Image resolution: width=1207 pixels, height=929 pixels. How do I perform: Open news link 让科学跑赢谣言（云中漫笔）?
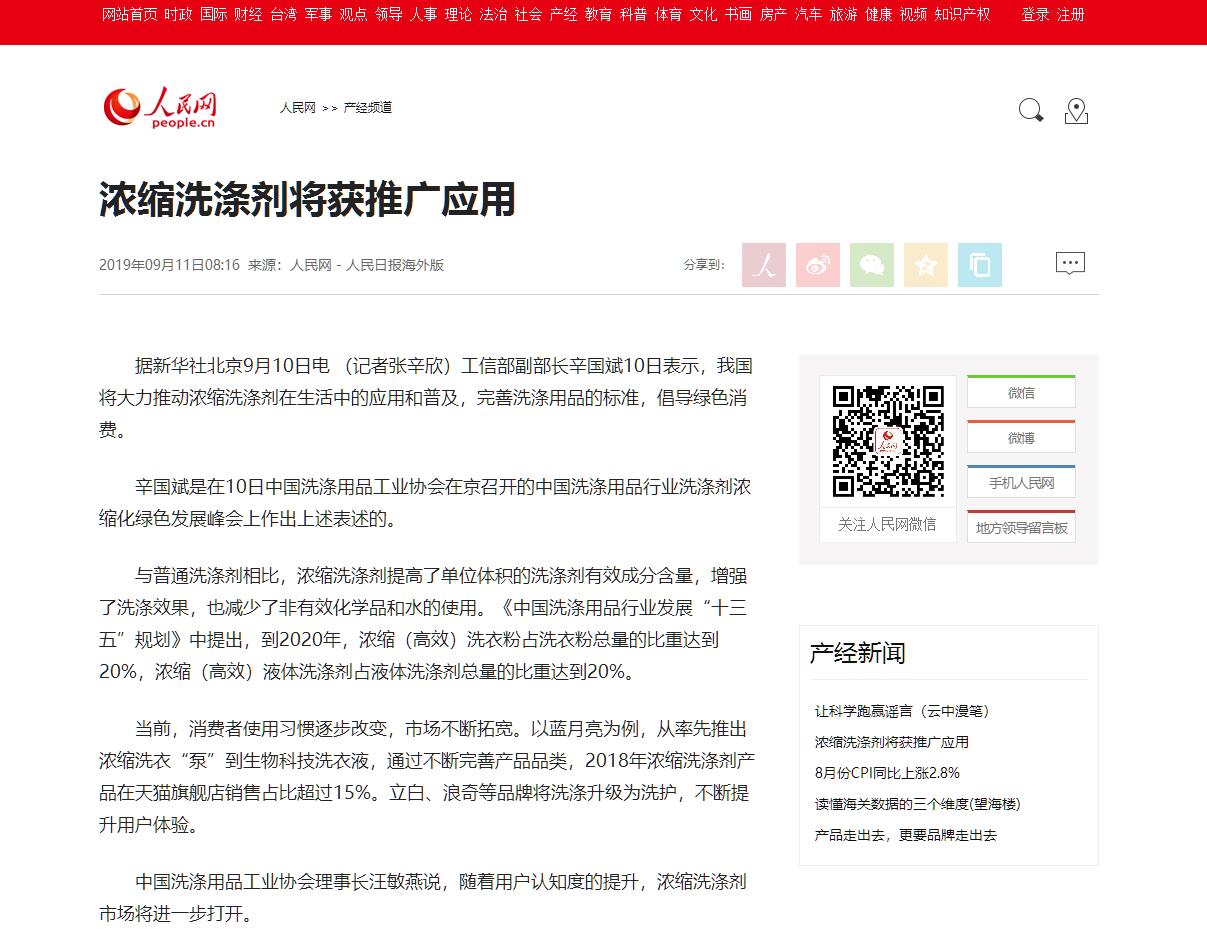902,711
